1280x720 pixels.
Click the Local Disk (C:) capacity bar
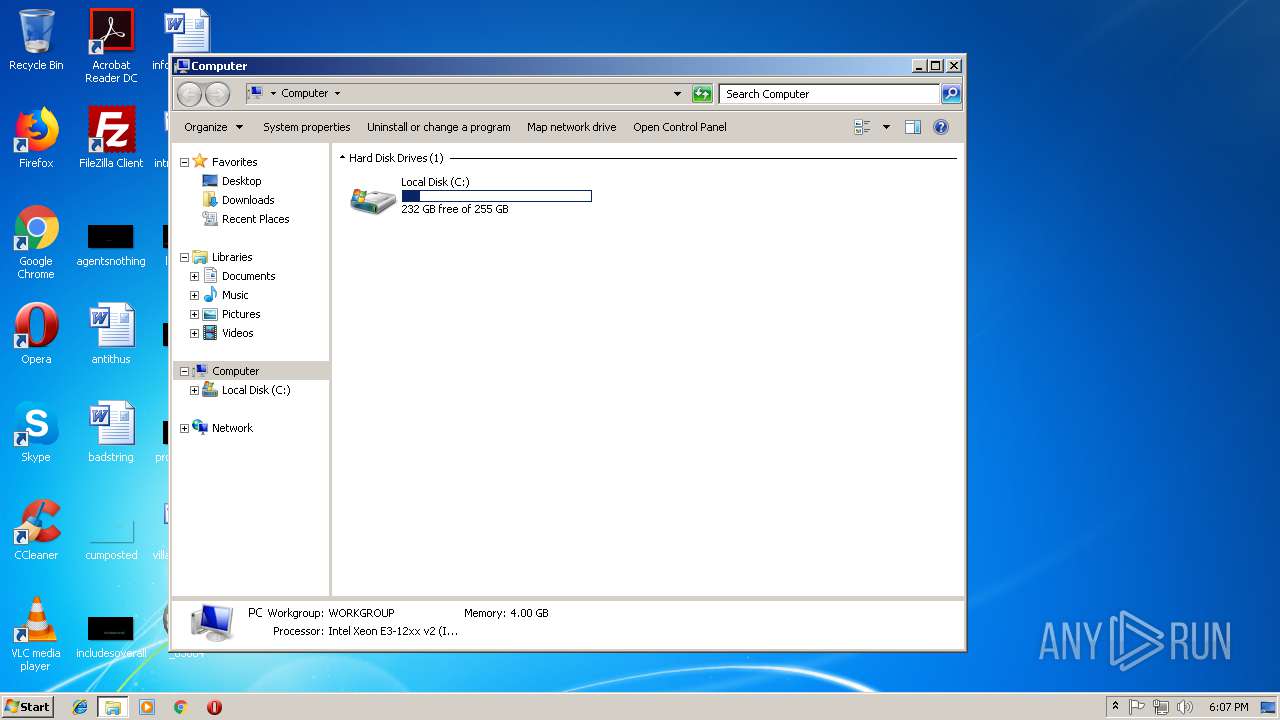[496, 196]
